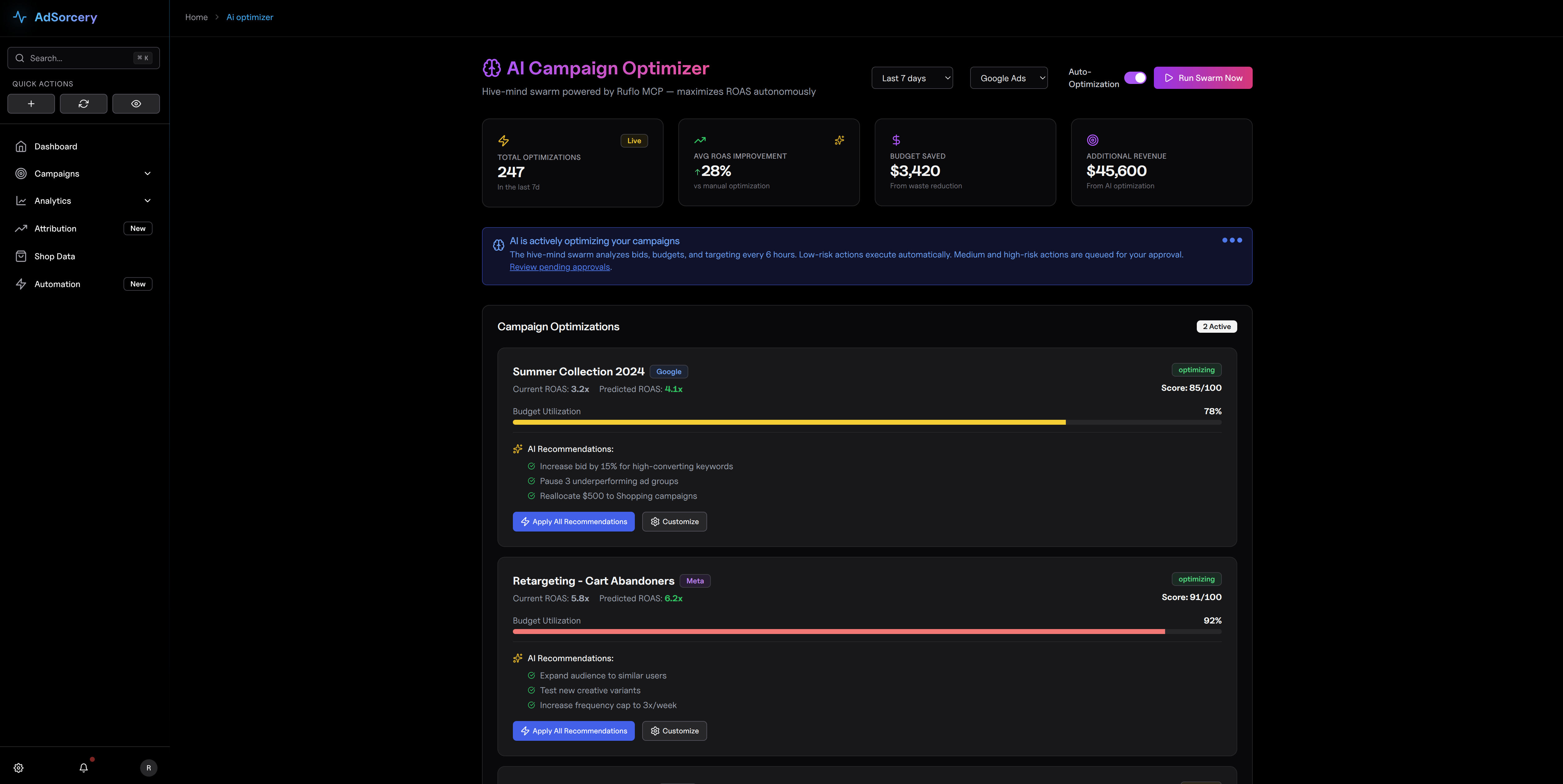
Task: Open Campaigns in the sidebar
Action: pos(84,173)
